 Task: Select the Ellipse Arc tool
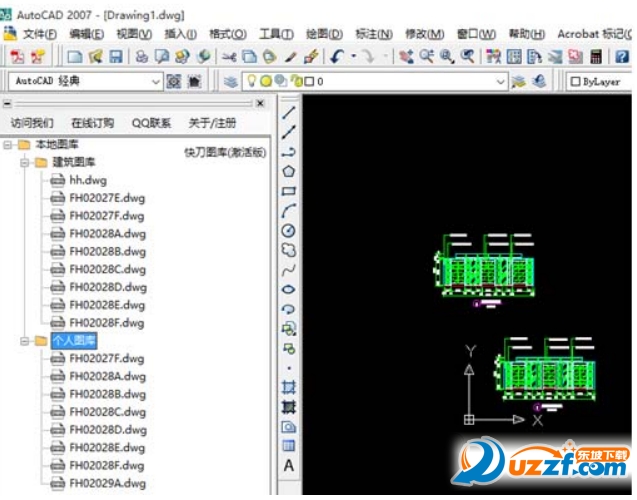289,309
